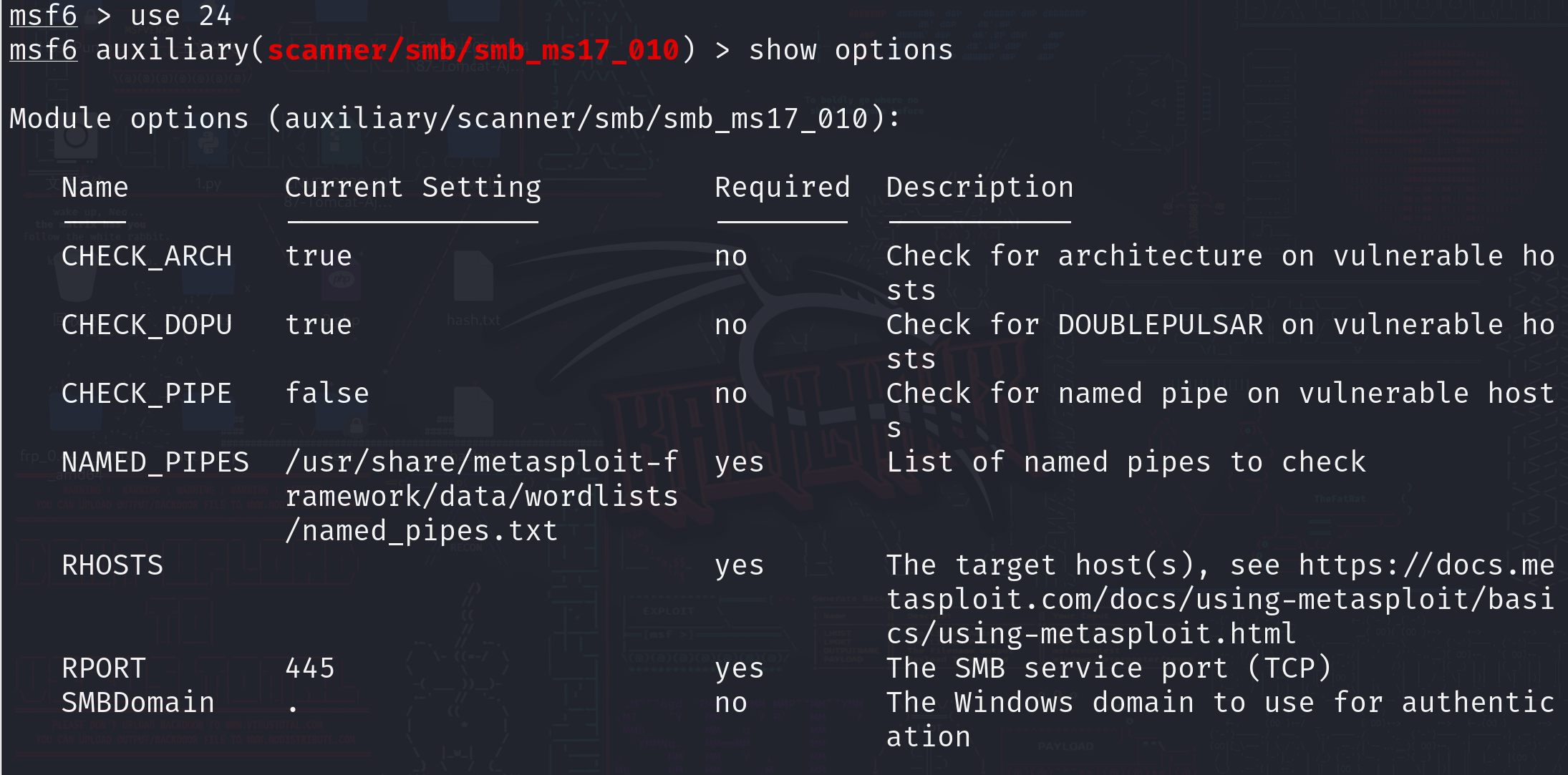Click the named_pipes.txt wordlist path ending
The image size is (1568, 775).
(421, 531)
